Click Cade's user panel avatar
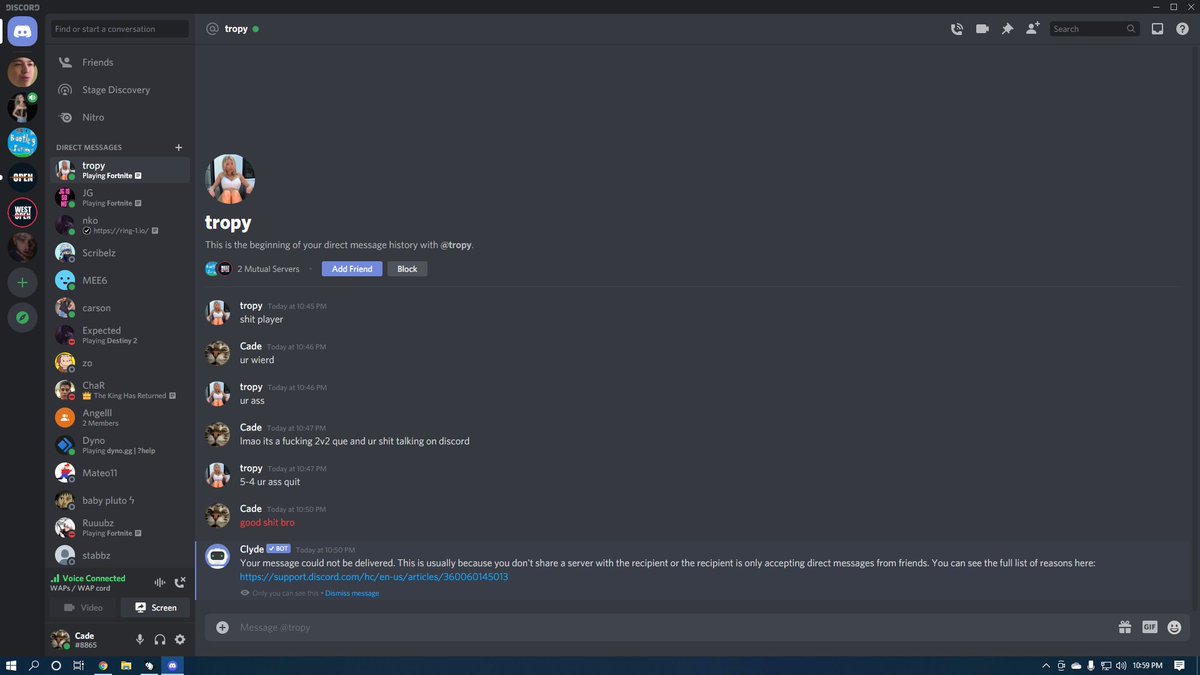Screen dimensions: 1200x675 click(61, 639)
